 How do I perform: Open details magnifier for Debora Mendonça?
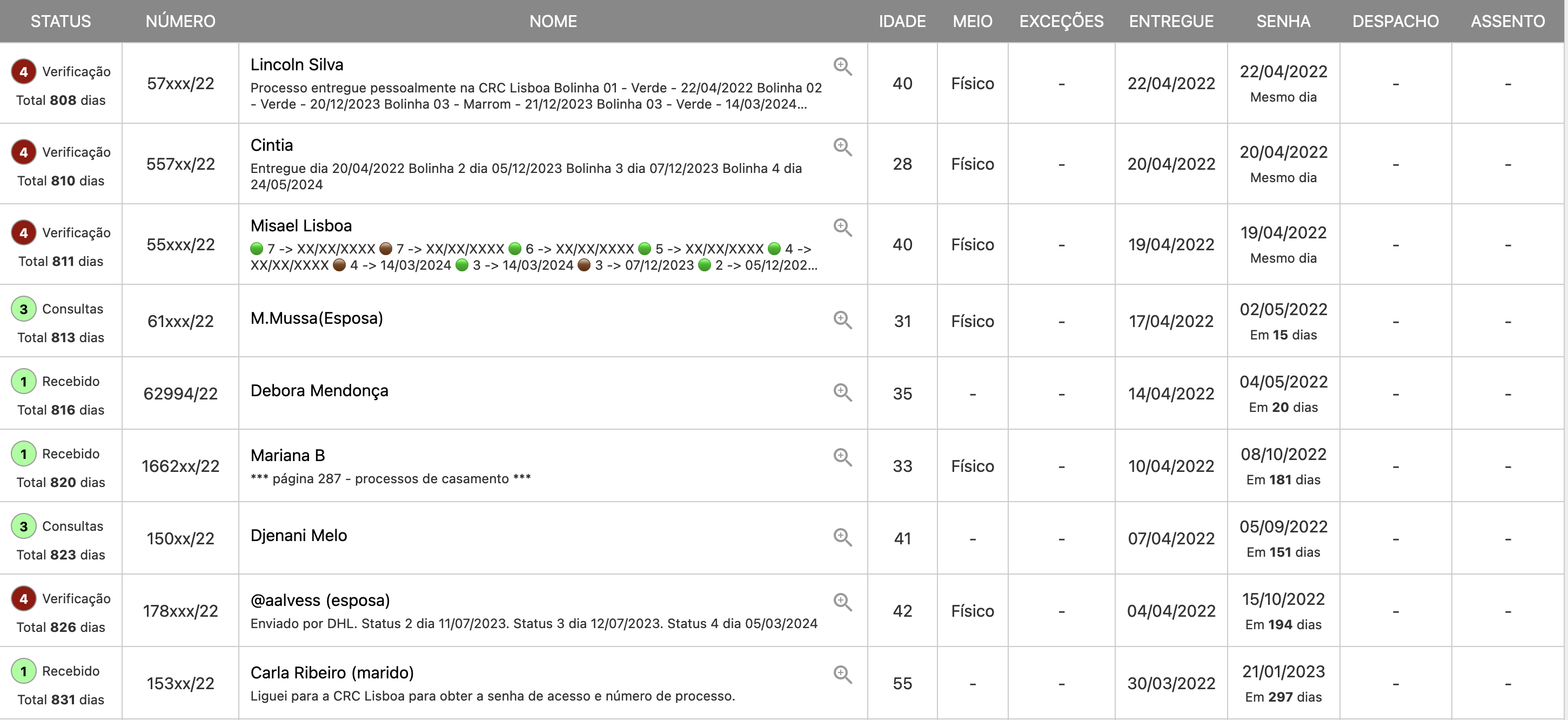click(x=842, y=392)
